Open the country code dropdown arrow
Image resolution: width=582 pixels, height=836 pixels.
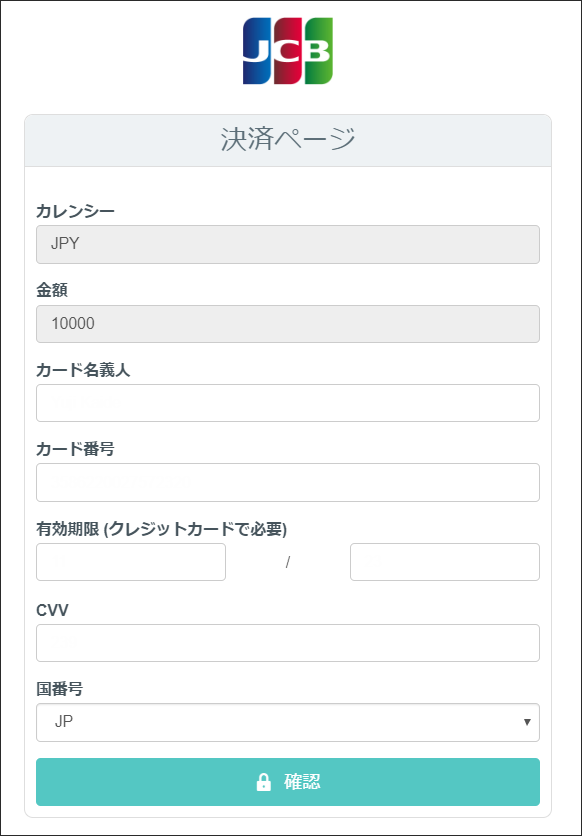pyautogui.click(x=527, y=722)
